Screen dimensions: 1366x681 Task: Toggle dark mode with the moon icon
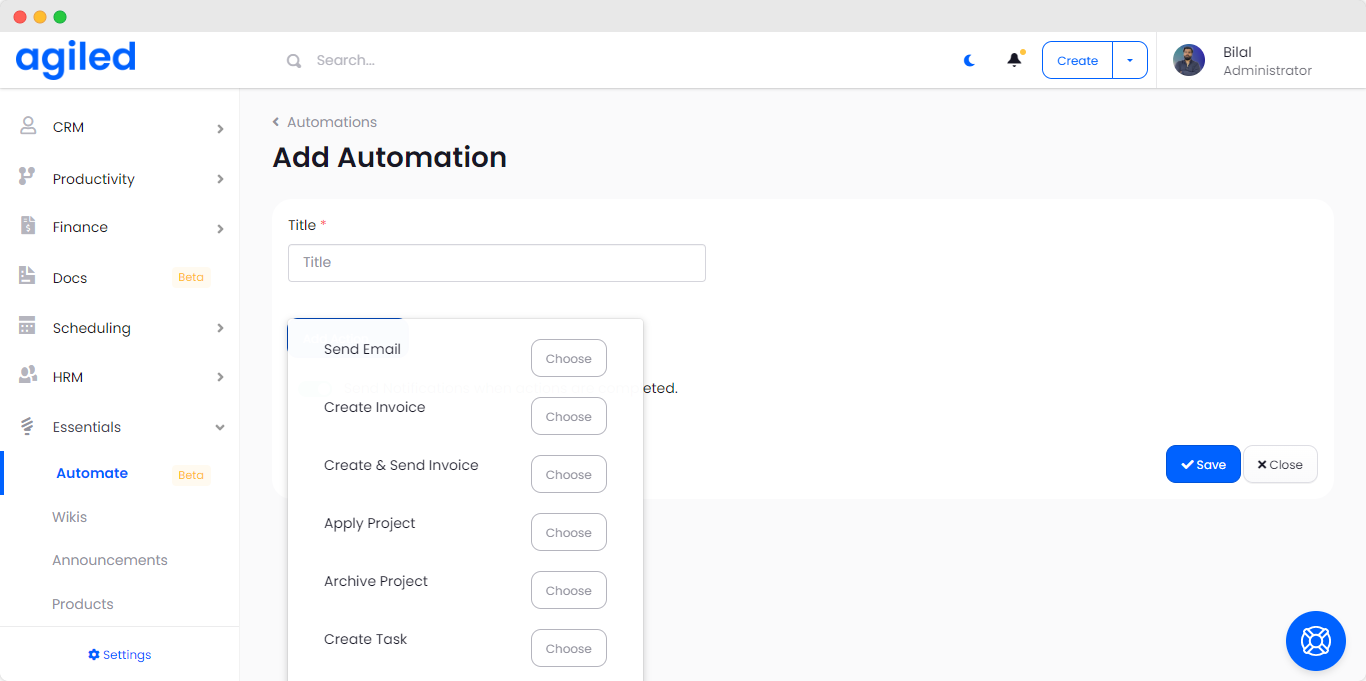coord(969,60)
